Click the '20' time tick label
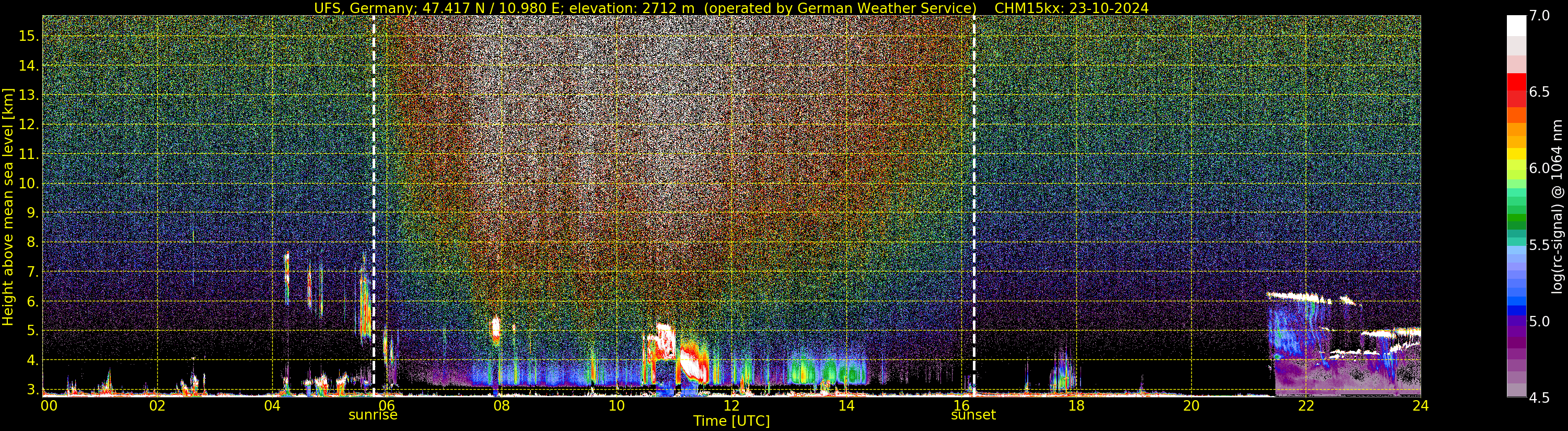Image resolution: width=1568 pixels, height=431 pixels. pyautogui.click(x=1191, y=405)
